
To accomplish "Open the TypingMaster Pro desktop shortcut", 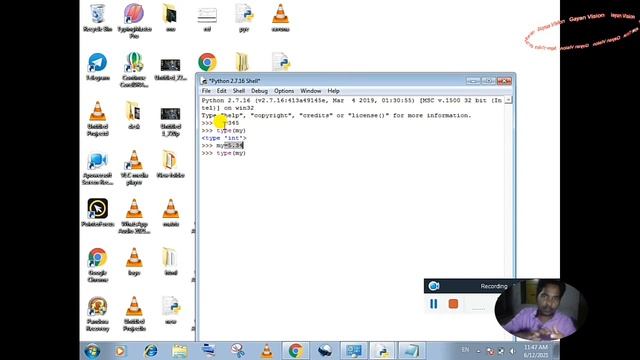I will (x=134, y=20).
